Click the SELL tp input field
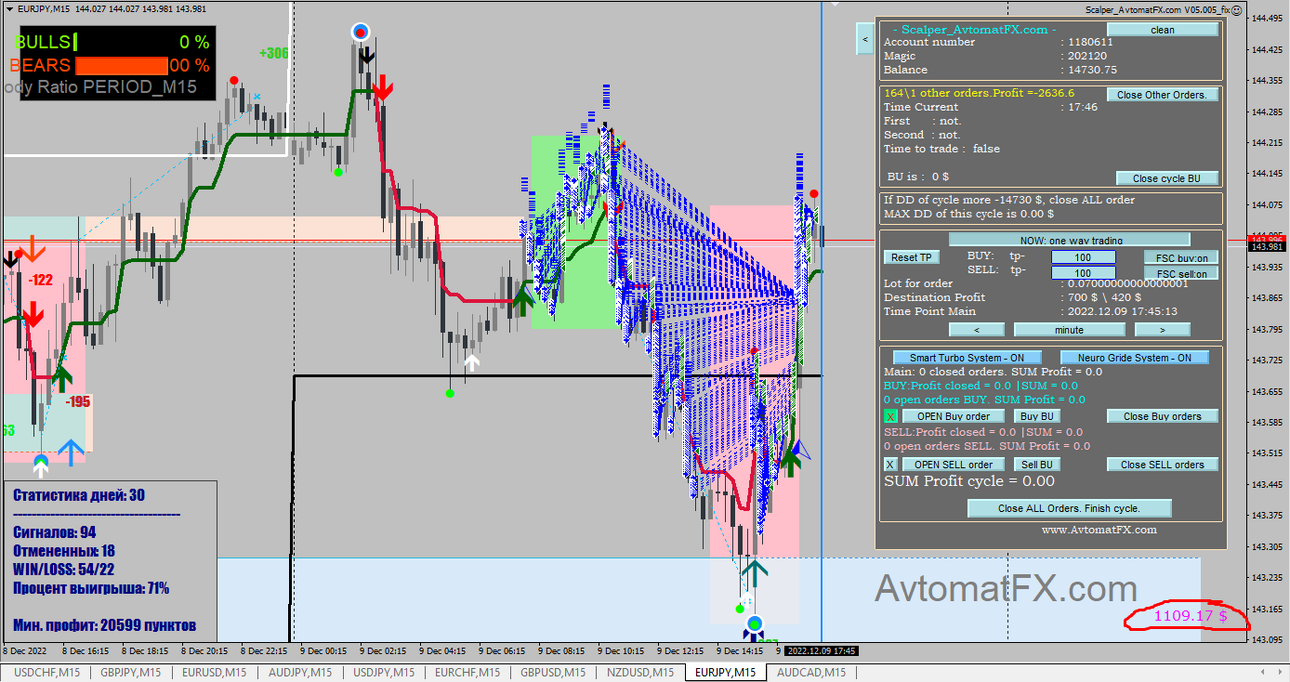1290x682 pixels. pyautogui.click(x=1083, y=273)
